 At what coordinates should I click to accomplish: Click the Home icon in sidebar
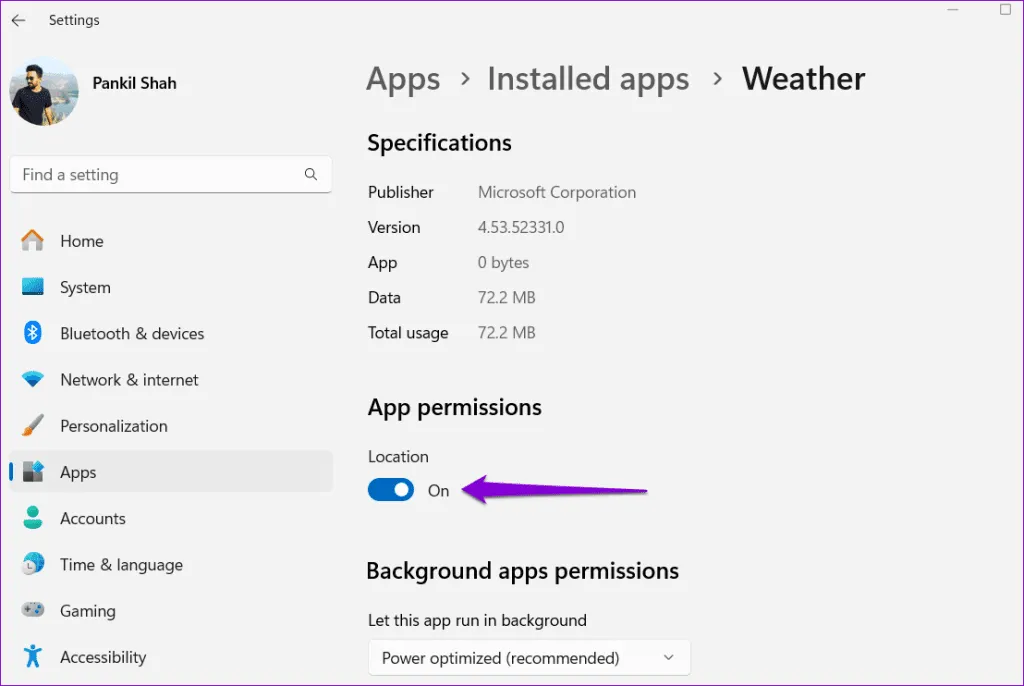click(x=33, y=241)
